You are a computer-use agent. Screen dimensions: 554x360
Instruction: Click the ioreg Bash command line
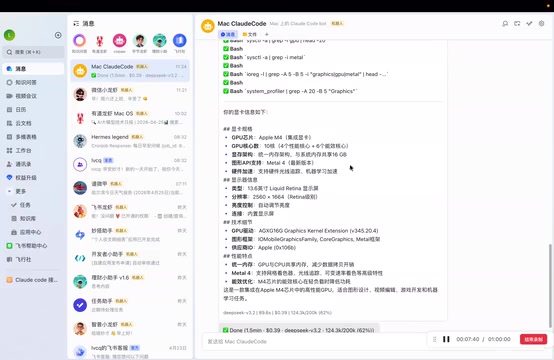click(306, 74)
